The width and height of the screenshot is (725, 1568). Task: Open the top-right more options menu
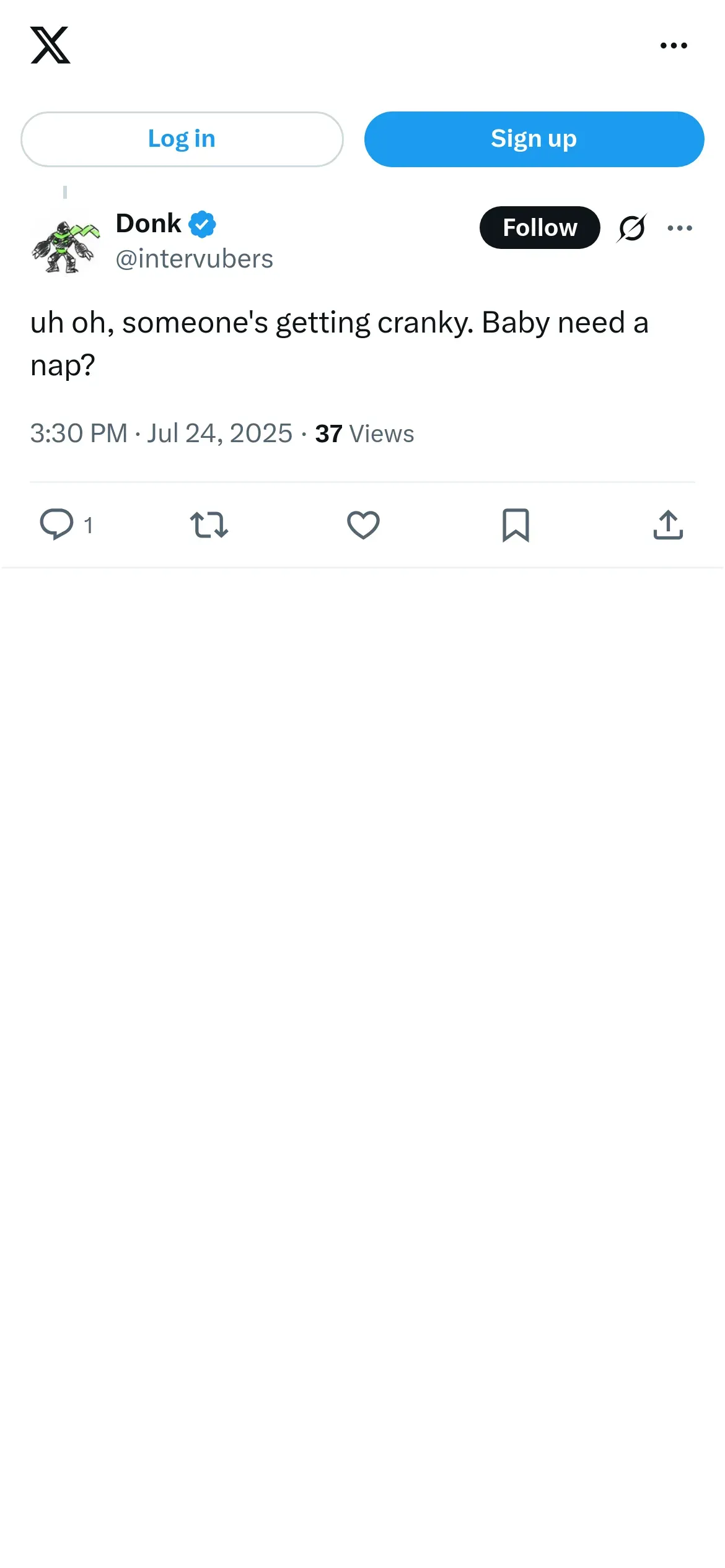[x=674, y=45]
